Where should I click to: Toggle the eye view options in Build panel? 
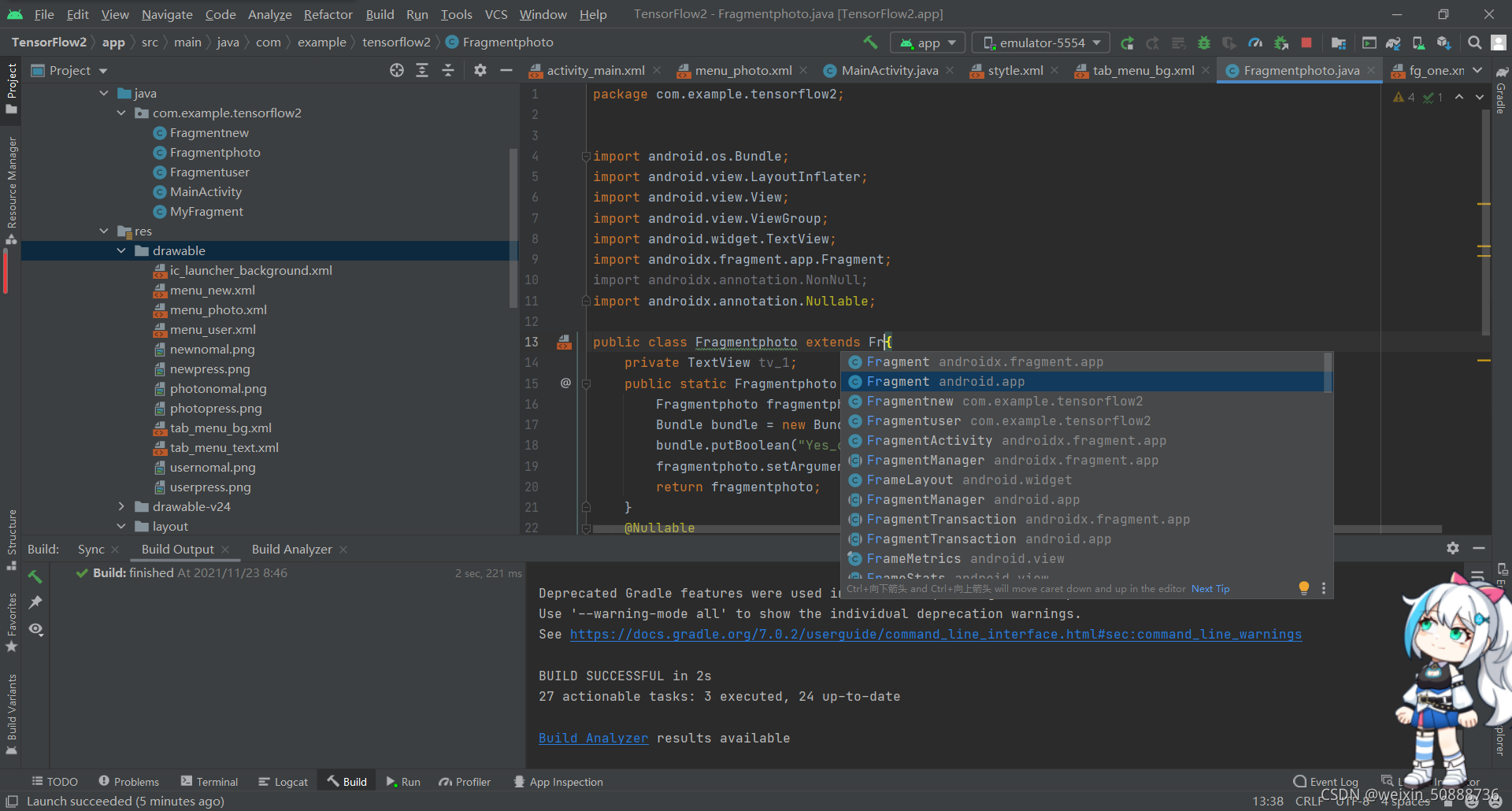click(x=35, y=629)
